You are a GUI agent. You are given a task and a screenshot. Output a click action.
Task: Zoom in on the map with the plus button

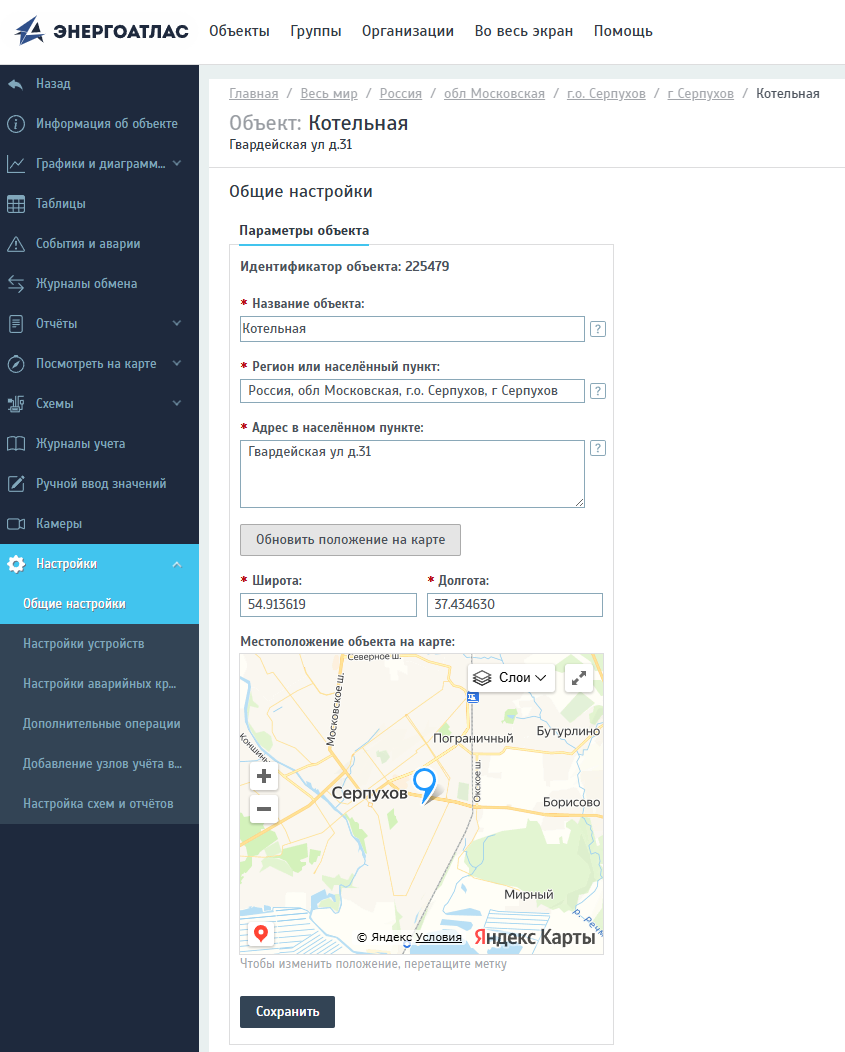264,776
